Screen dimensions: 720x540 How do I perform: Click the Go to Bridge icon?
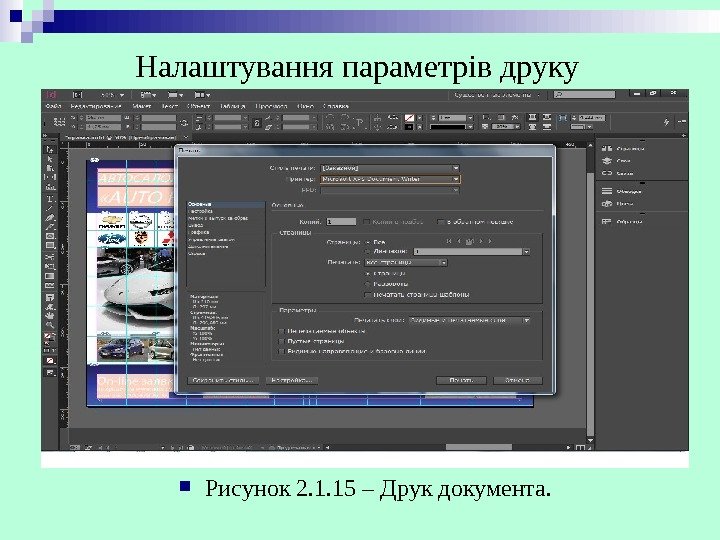[x=78, y=95]
